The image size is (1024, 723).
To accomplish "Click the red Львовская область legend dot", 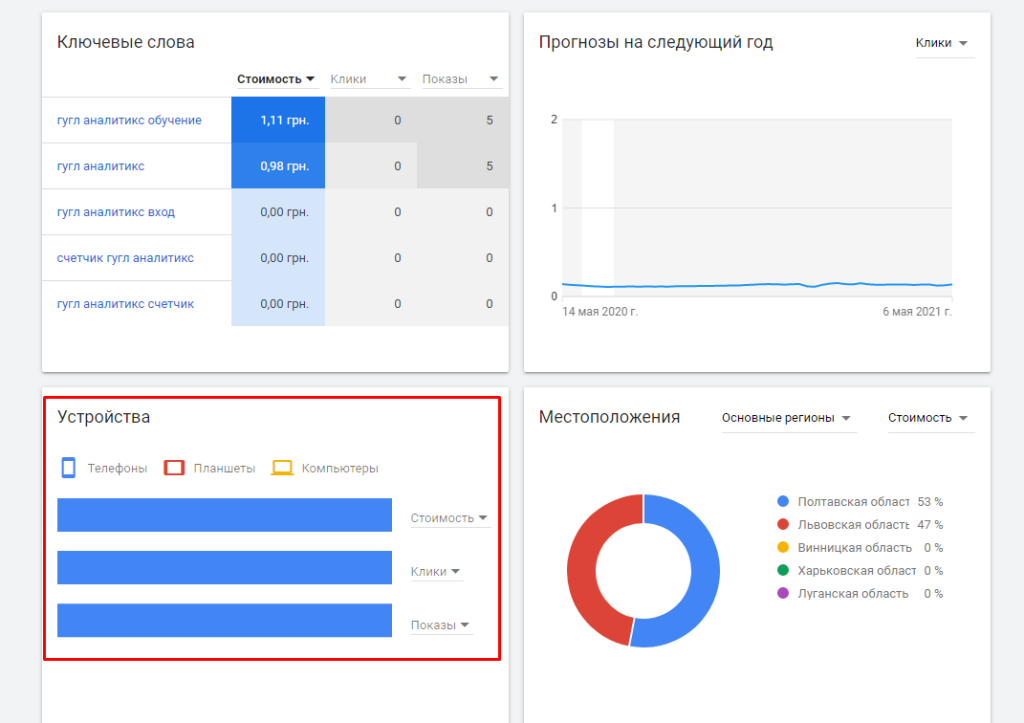I will [x=783, y=525].
